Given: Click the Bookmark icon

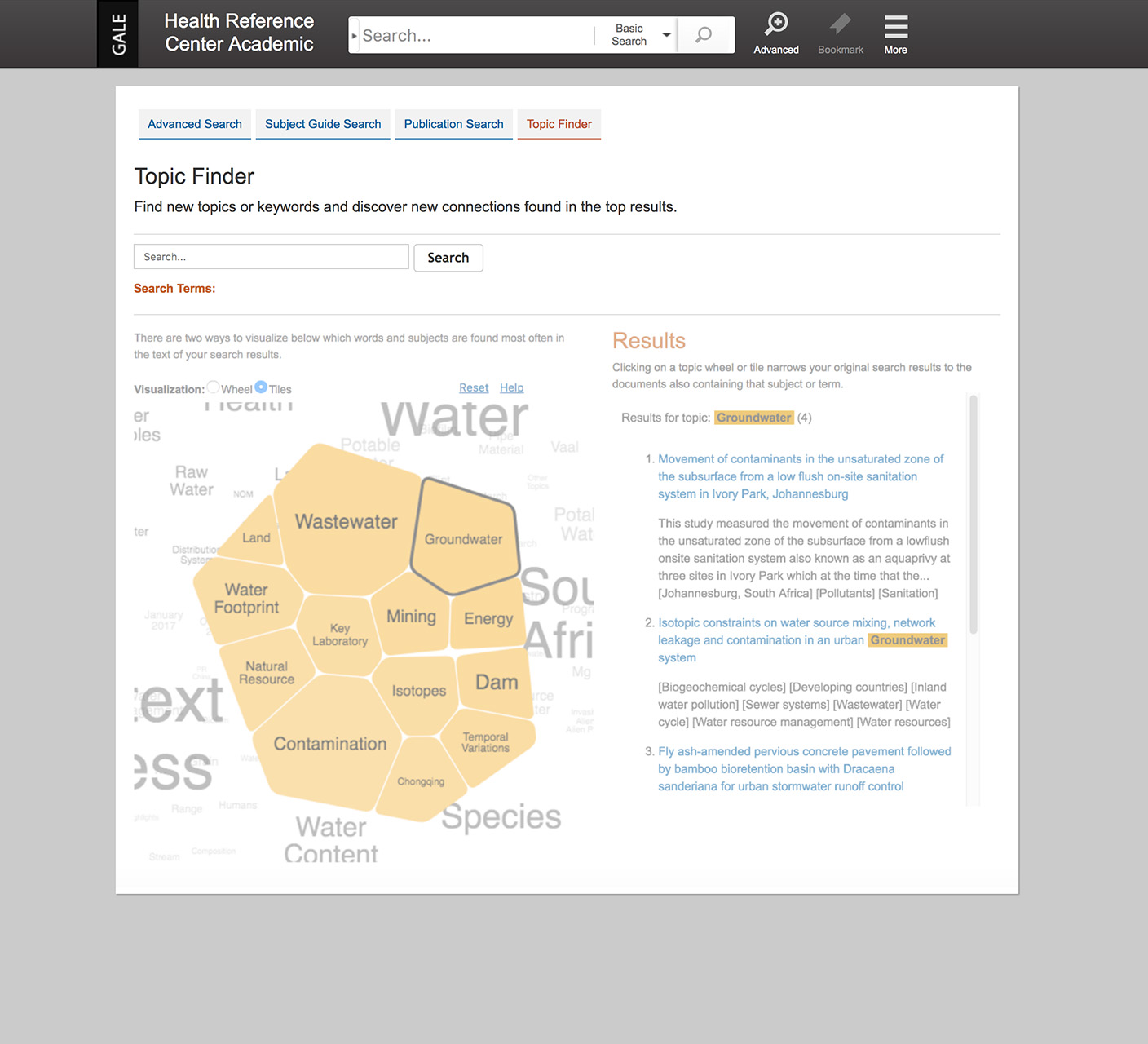Looking at the screenshot, I should pos(841,33).
